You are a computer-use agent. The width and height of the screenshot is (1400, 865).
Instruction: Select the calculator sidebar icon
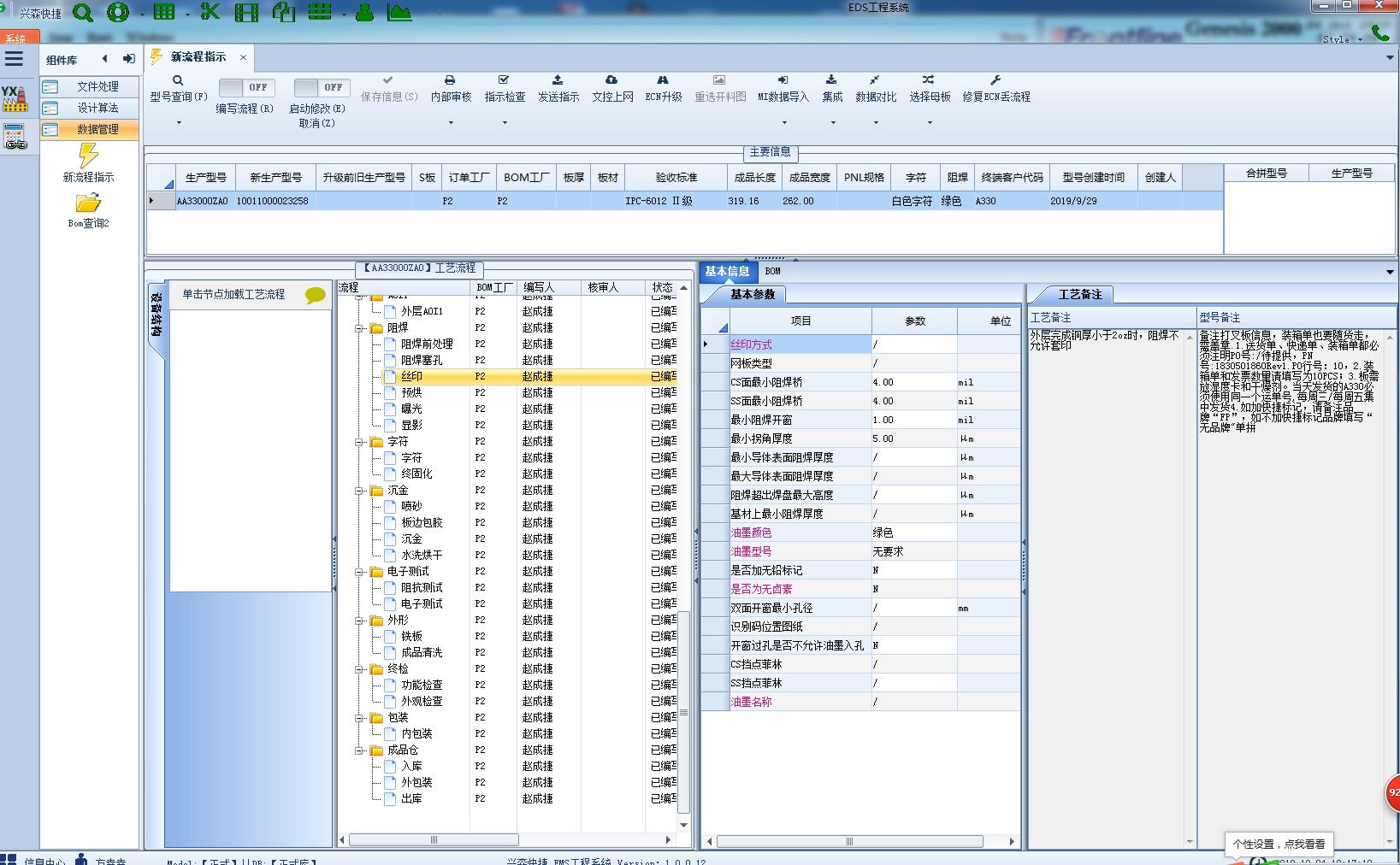(x=15, y=137)
